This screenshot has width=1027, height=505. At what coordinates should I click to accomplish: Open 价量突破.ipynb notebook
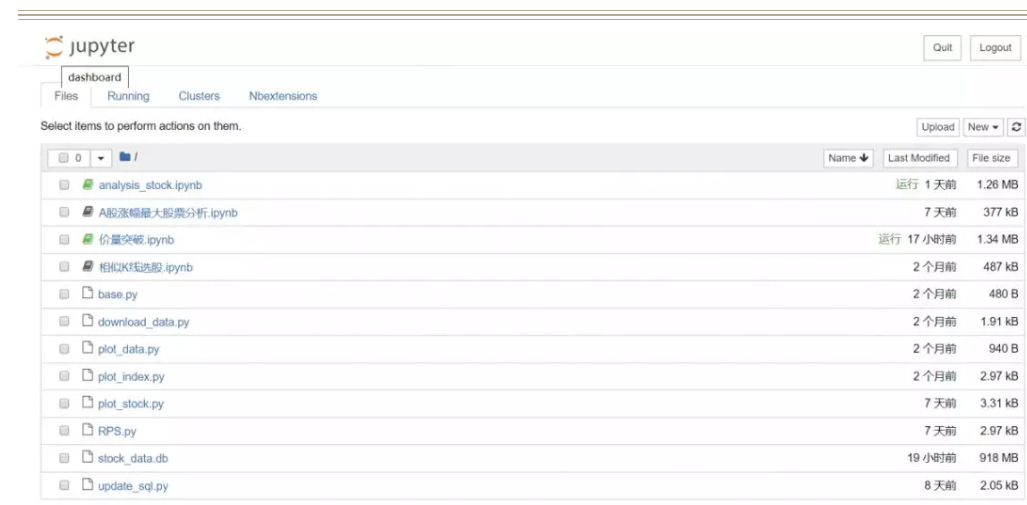136,240
